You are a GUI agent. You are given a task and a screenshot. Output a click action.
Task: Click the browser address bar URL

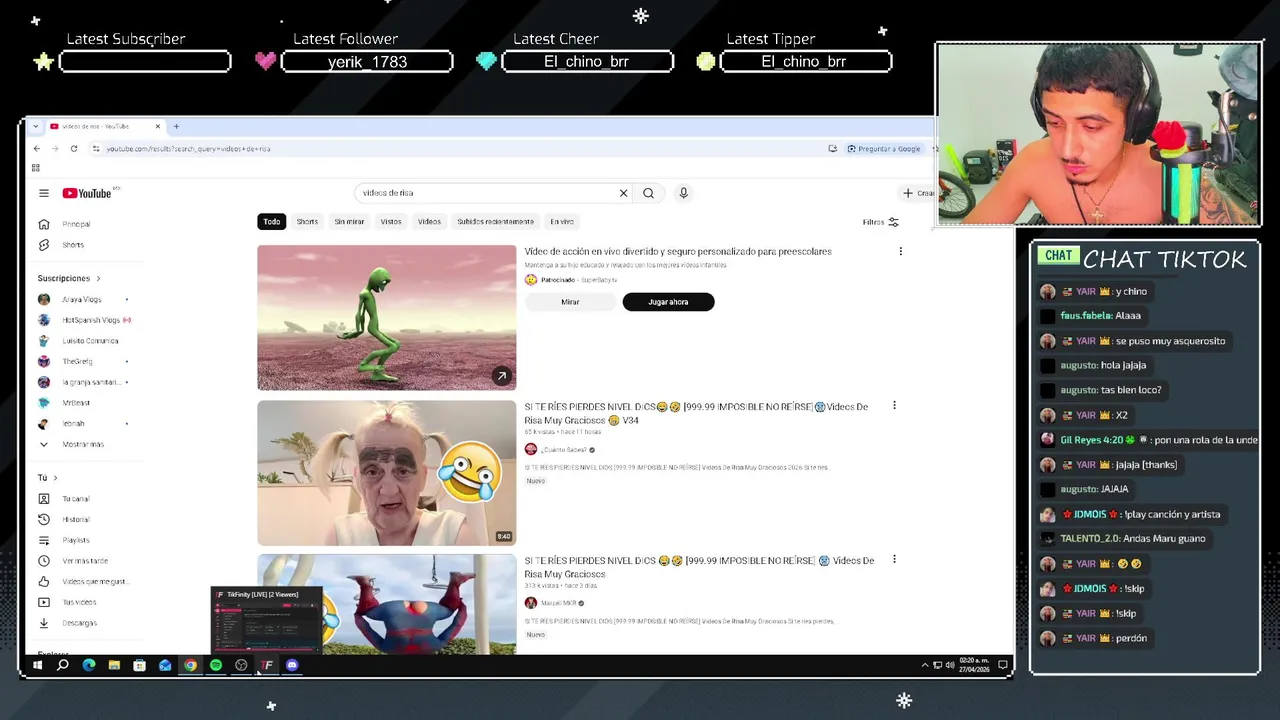click(188, 148)
